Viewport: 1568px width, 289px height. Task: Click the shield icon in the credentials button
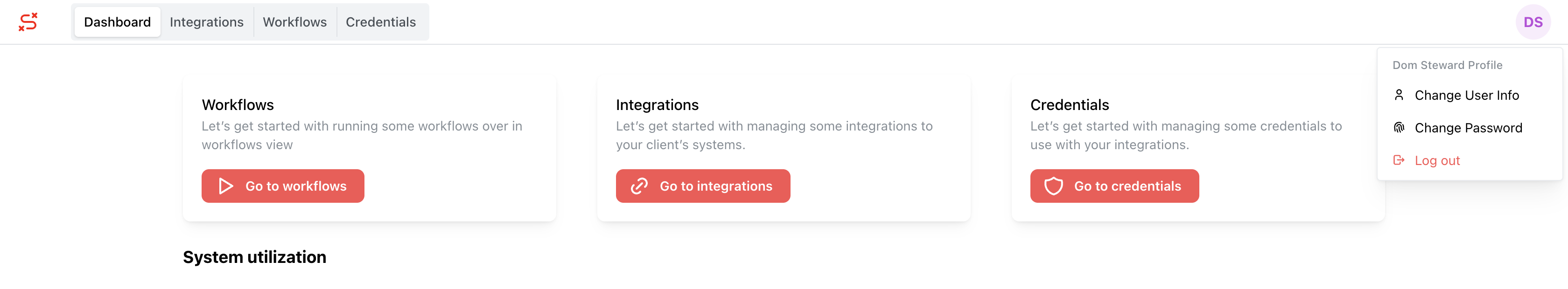[1054, 186]
